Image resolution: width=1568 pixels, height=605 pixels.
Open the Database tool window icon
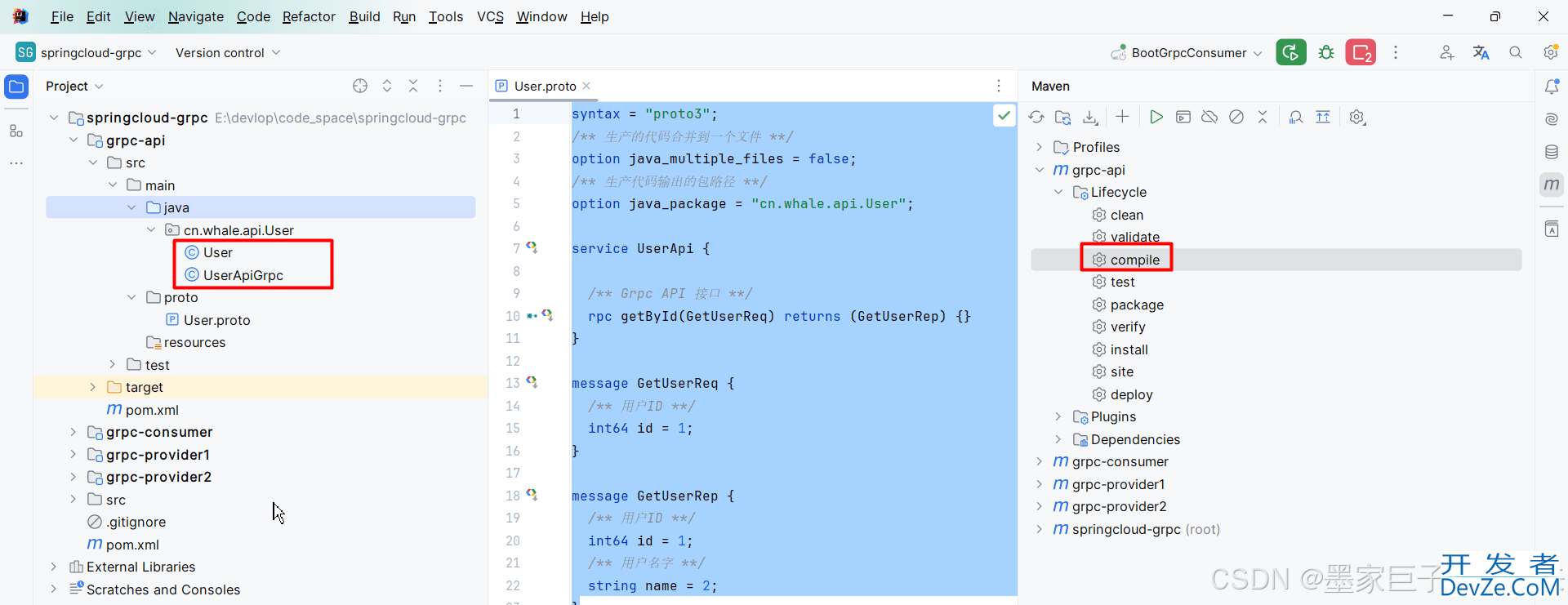pos(1552,152)
